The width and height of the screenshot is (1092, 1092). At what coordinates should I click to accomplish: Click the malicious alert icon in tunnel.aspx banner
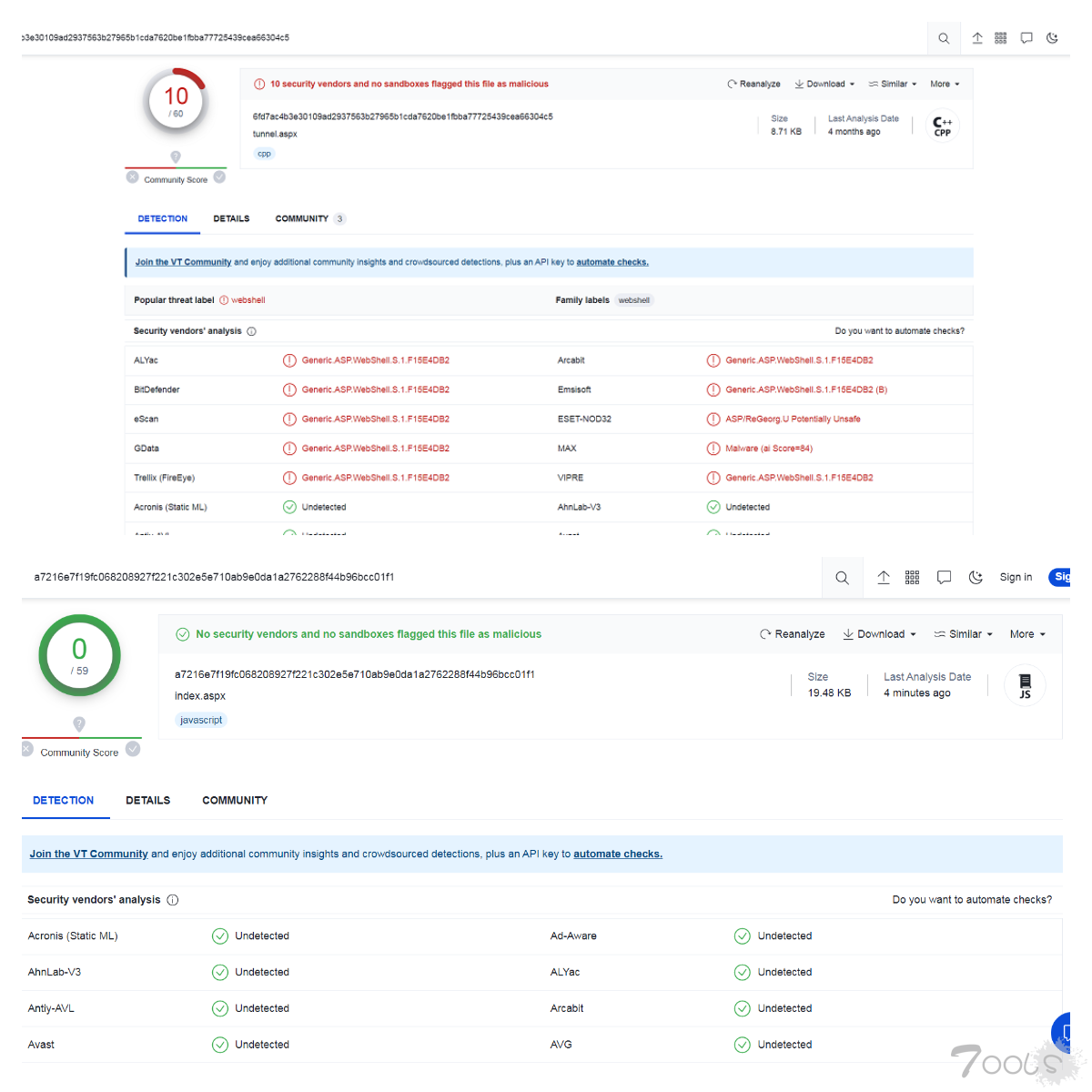259,84
